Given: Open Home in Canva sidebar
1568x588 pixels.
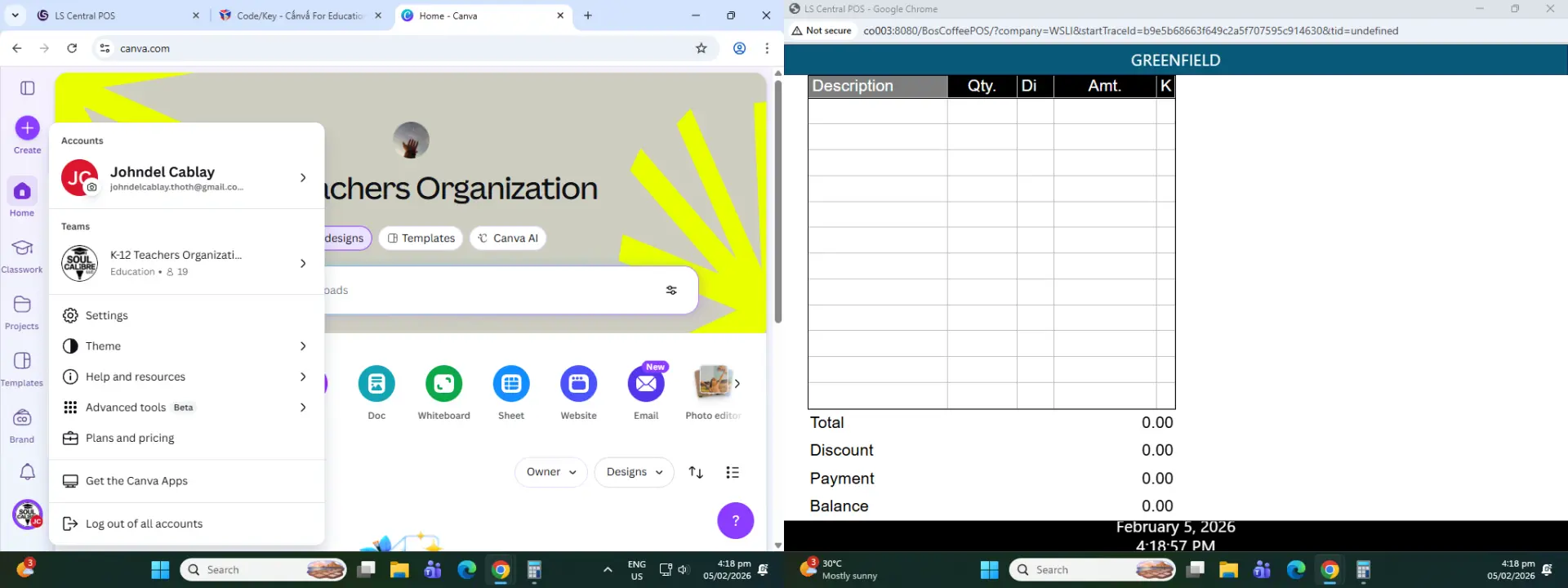Looking at the screenshot, I should [22, 198].
